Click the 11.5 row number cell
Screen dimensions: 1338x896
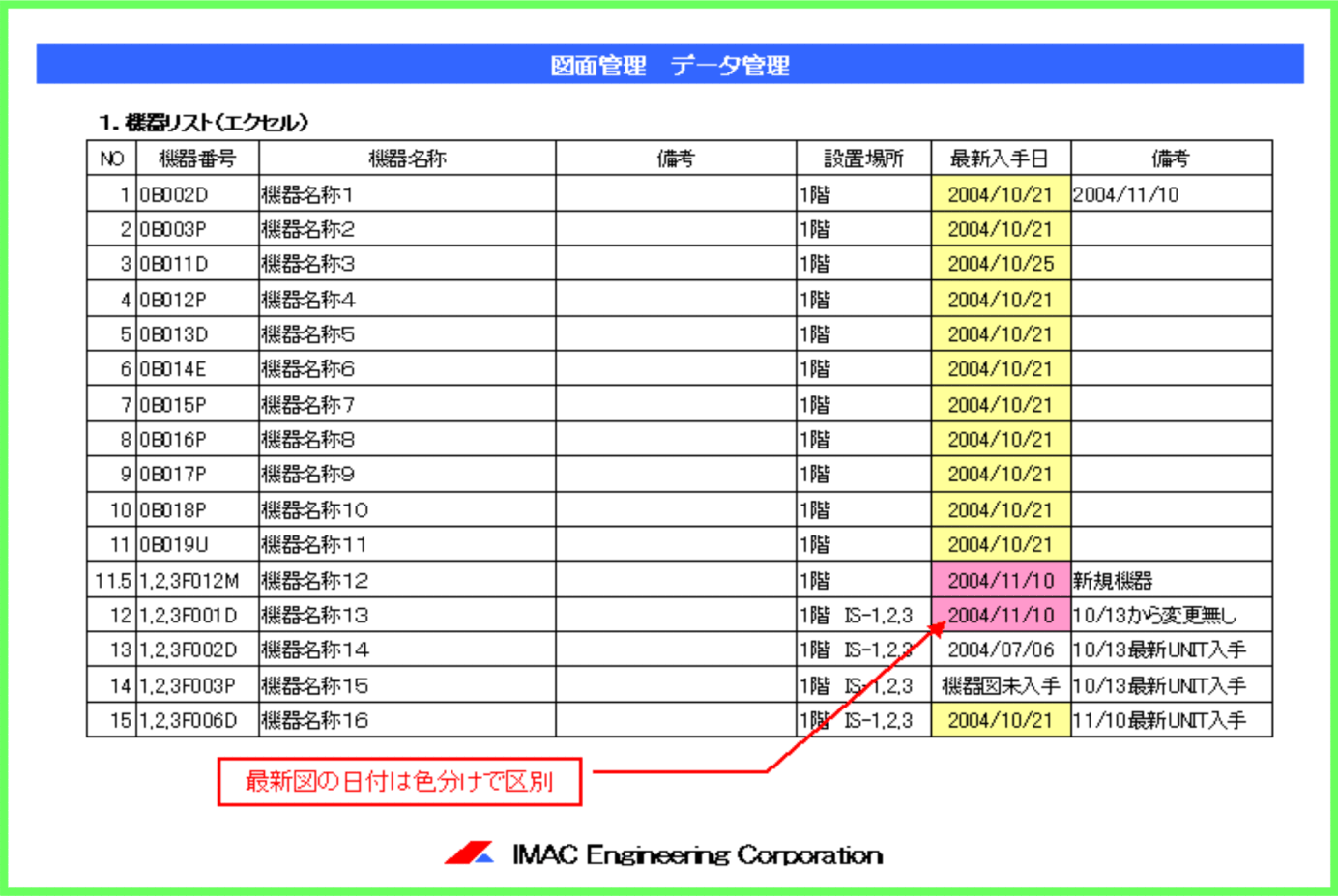pos(111,580)
